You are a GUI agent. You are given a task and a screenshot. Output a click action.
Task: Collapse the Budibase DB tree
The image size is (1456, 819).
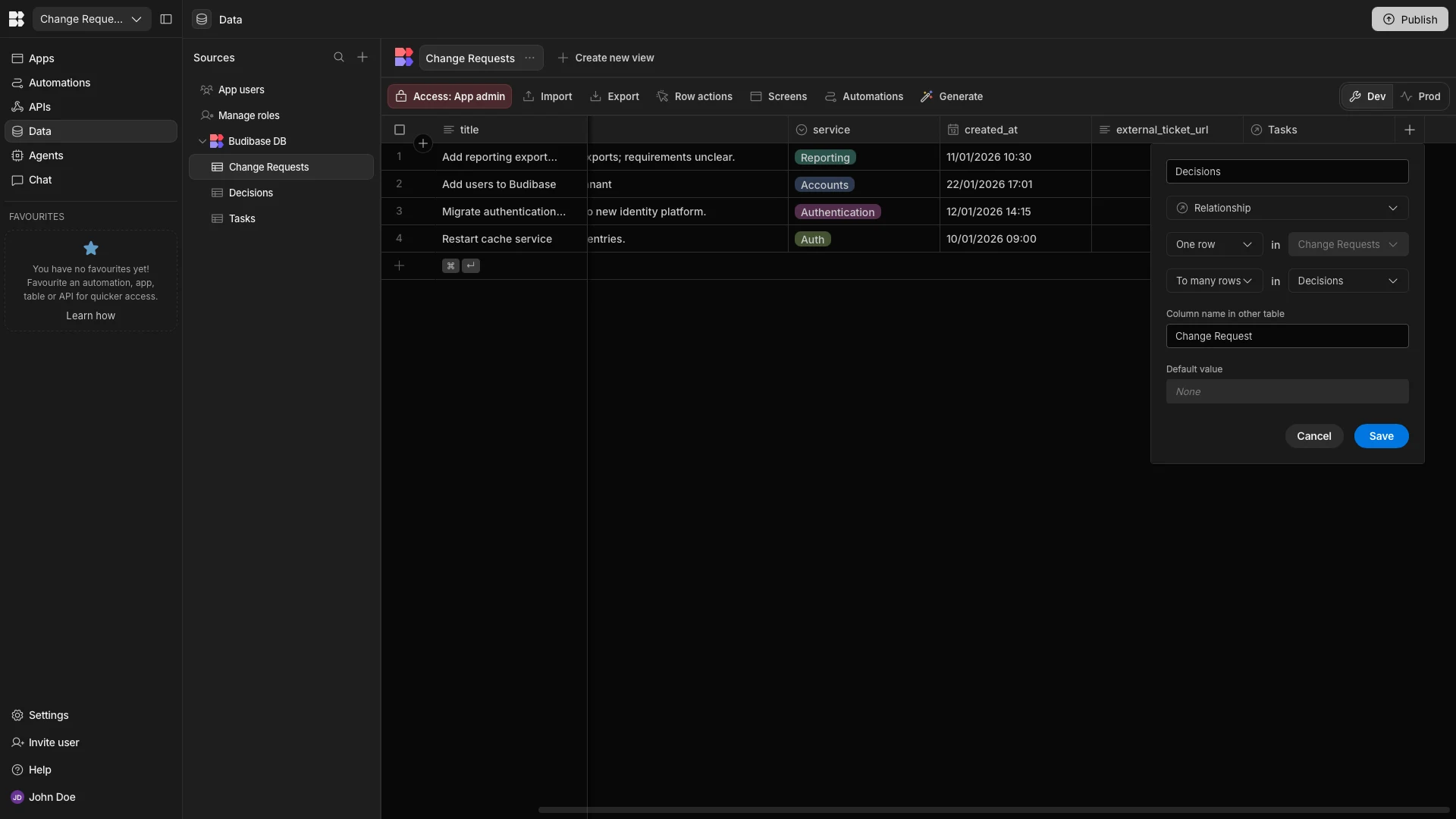(x=202, y=141)
